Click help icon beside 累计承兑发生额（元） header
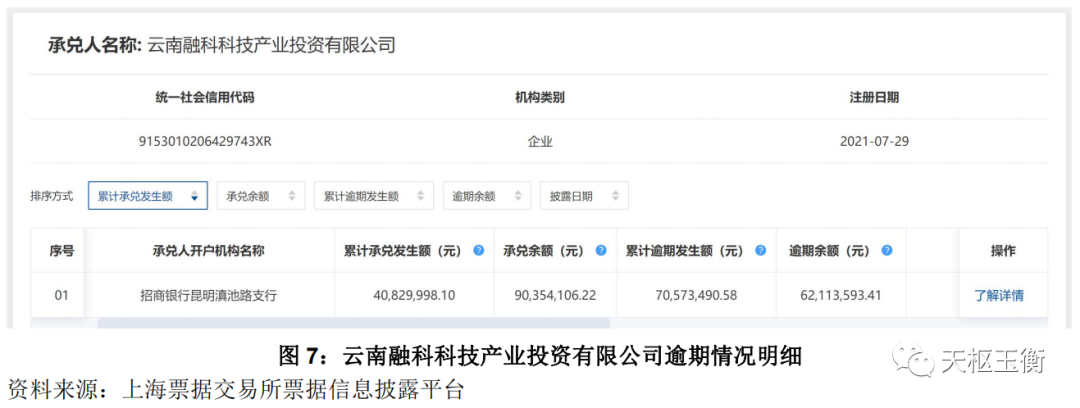The height and width of the screenshot is (408, 1080). [x=478, y=250]
